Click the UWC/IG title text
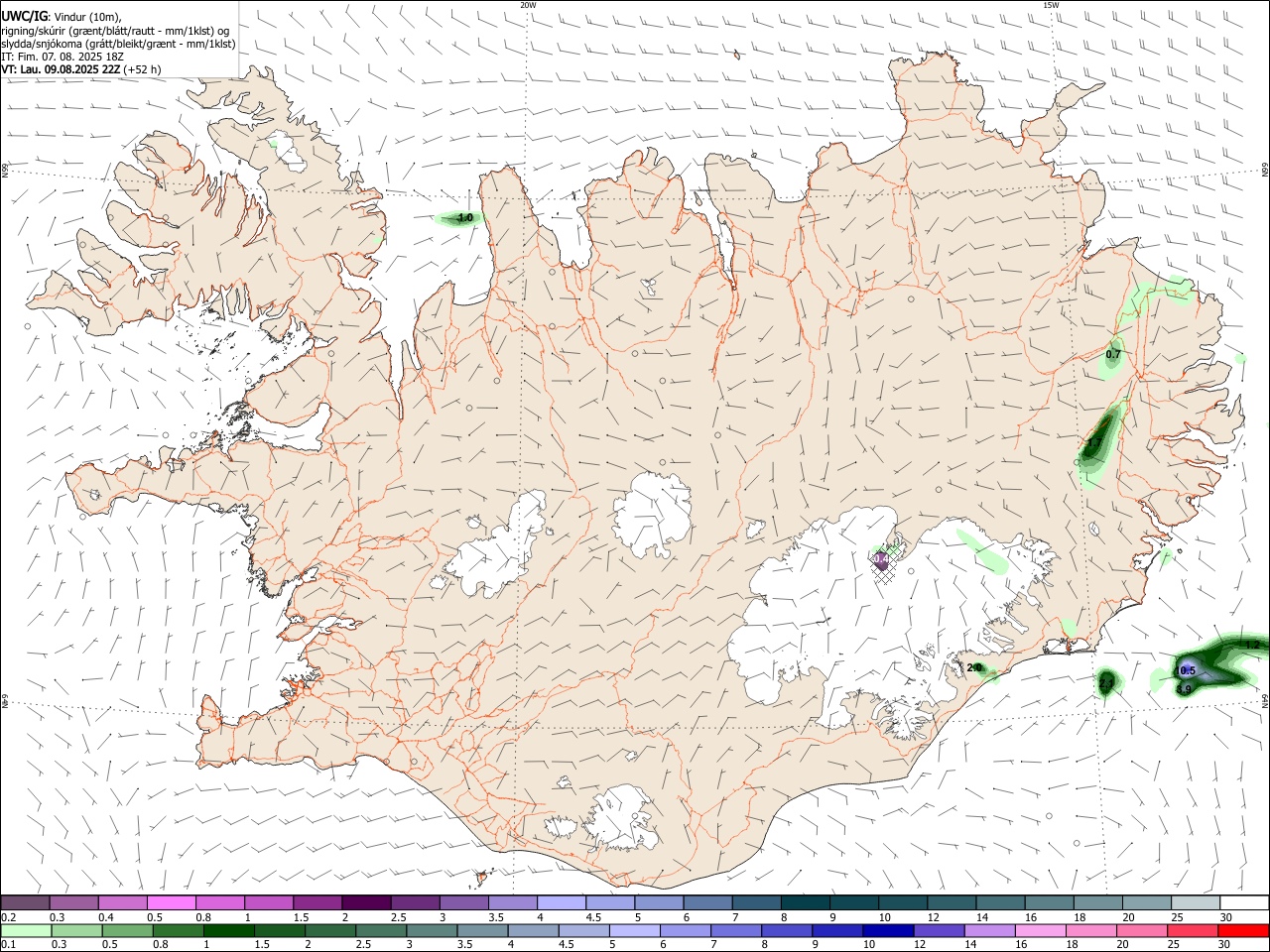1270x952 pixels. coord(24,16)
